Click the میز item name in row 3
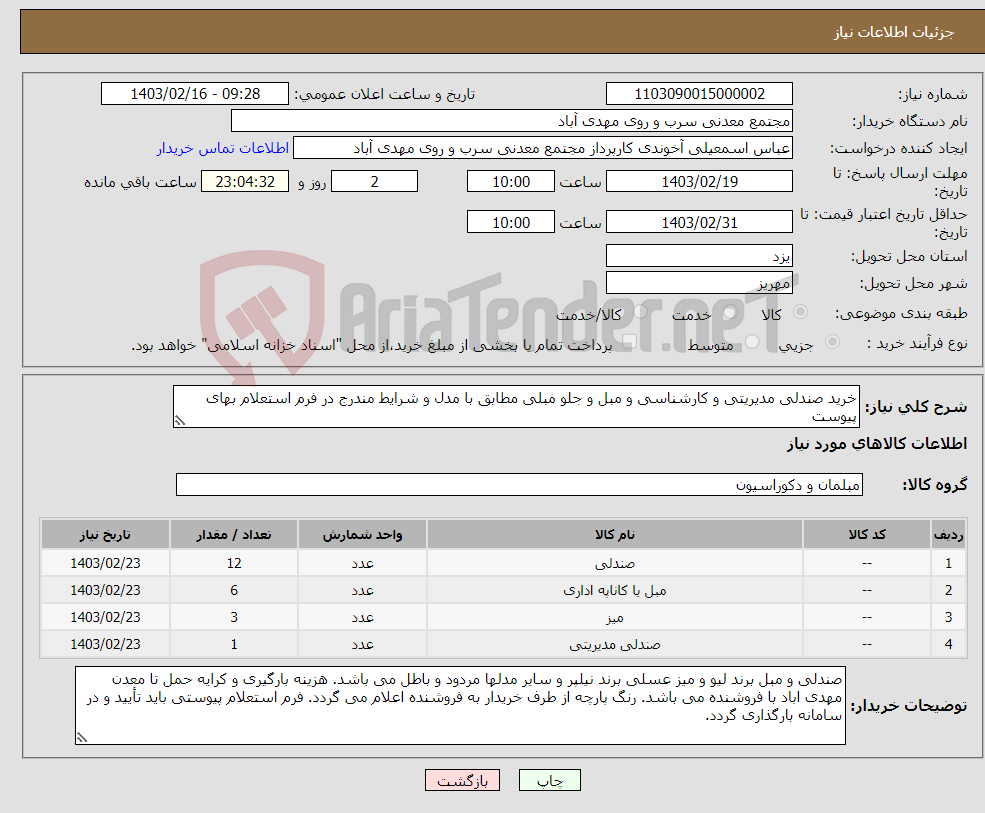This screenshot has height=813, width=985. (x=614, y=618)
